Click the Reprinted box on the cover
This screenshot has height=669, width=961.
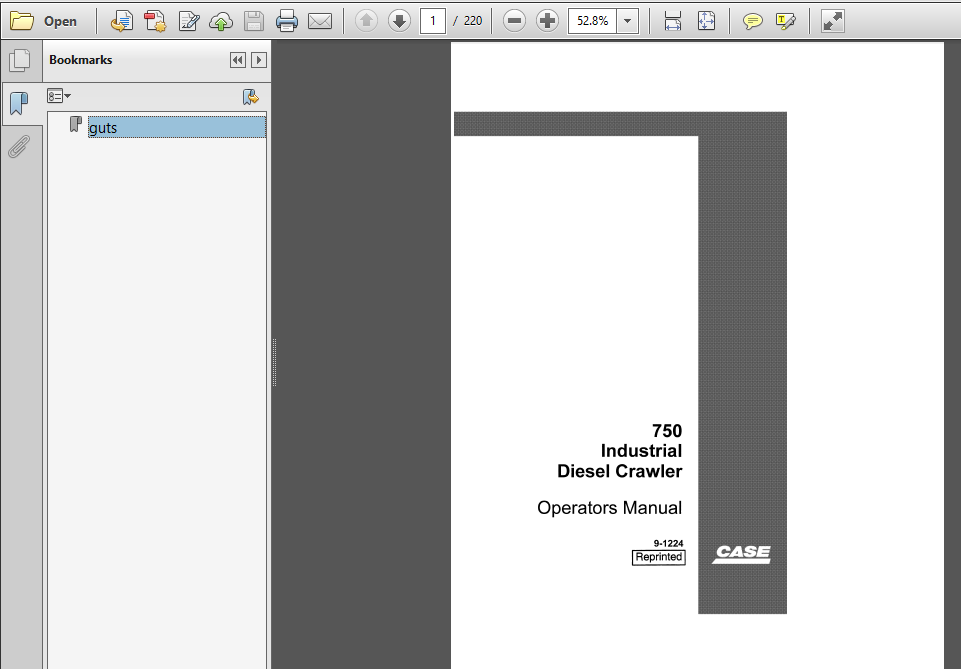659,557
